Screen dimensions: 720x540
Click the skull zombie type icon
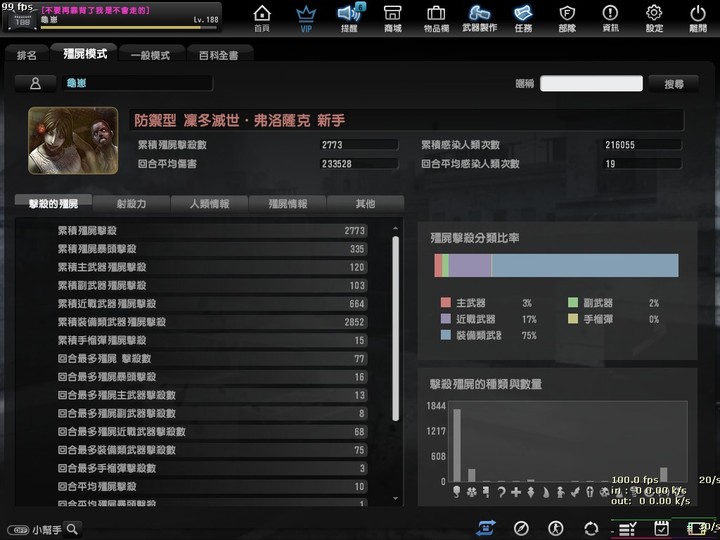click(x=605, y=492)
